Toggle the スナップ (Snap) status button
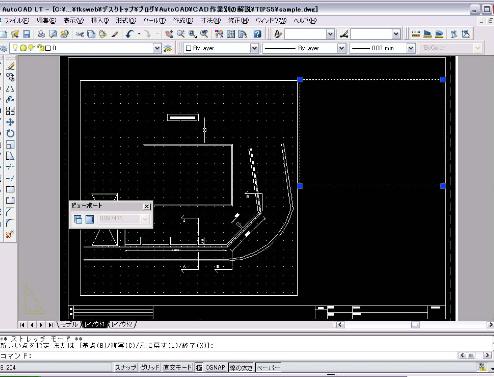 (x=125, y=367)
